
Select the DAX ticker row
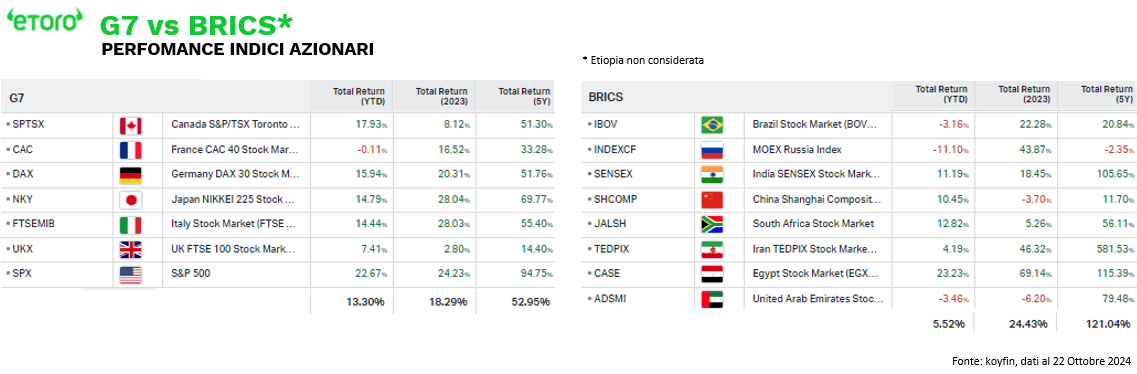point(278,175)
